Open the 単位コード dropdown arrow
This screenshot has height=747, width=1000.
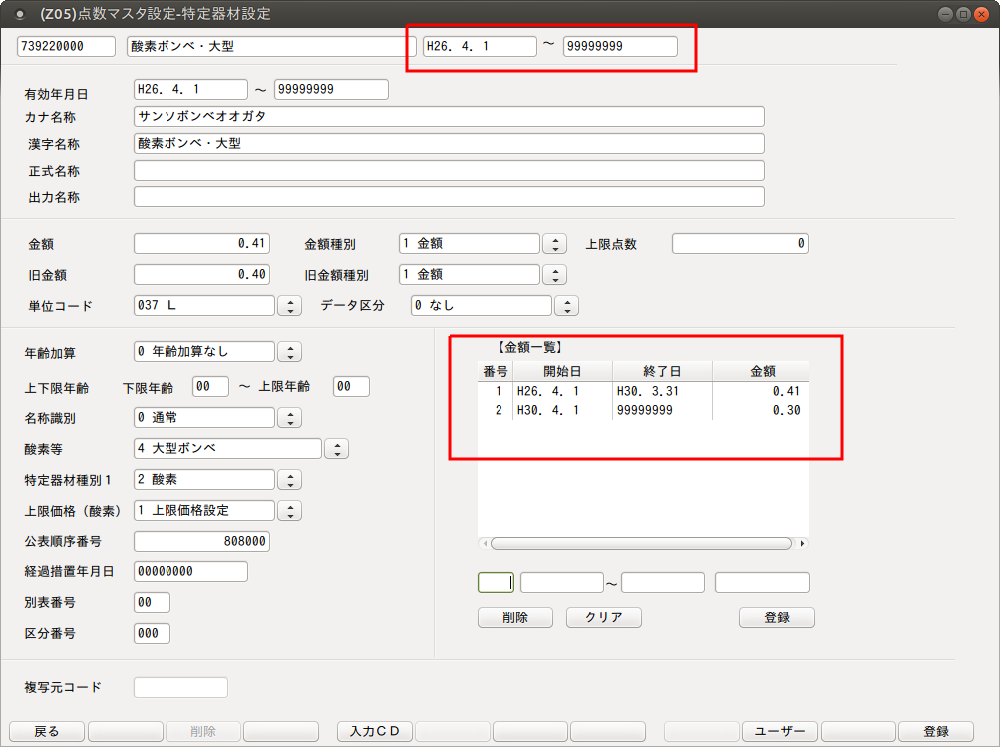tap(289, 306)
